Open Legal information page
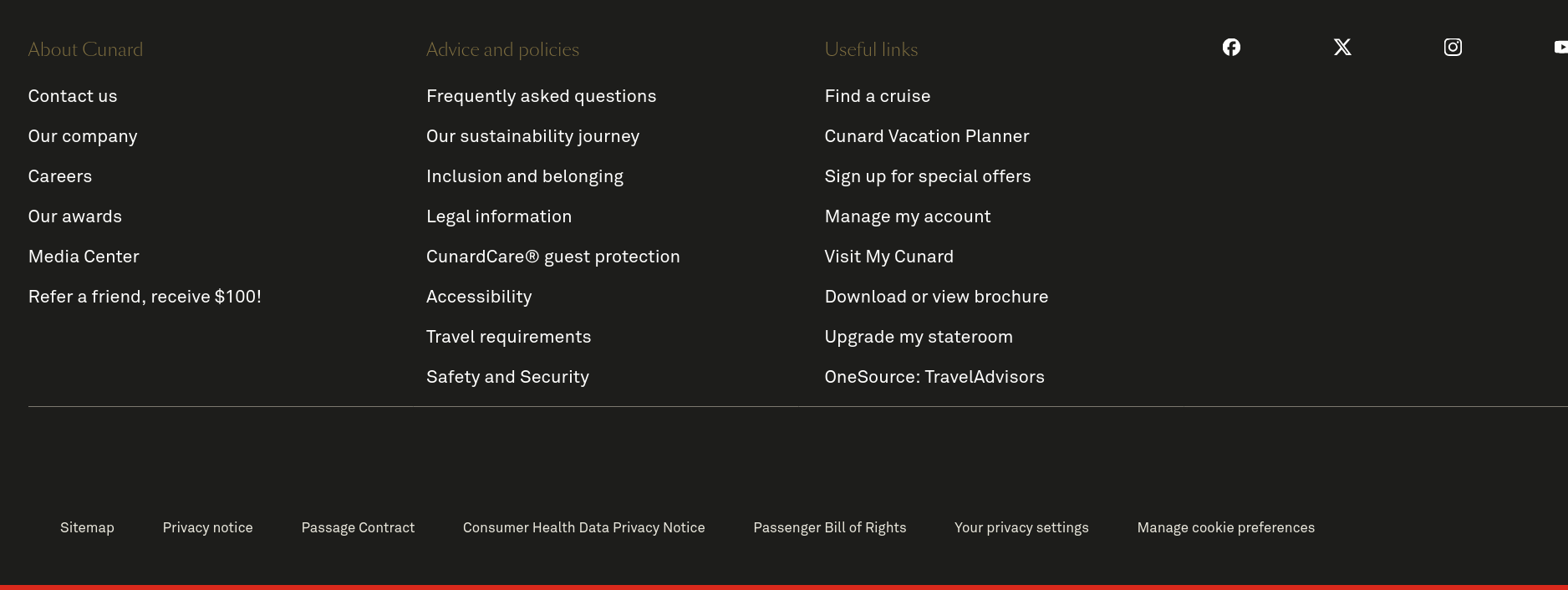The image size is (1568, 590). (499, 216)
